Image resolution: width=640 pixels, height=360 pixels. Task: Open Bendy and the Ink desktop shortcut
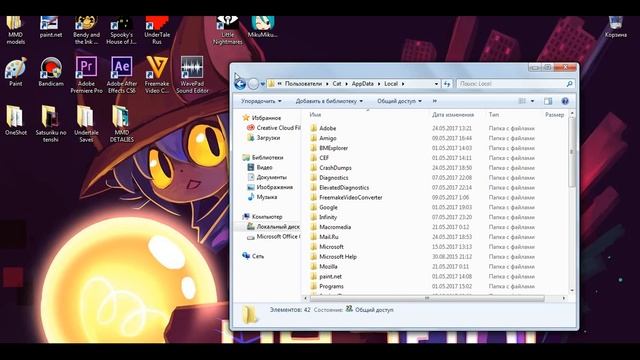pyautogui.click(x=86, y=30)
